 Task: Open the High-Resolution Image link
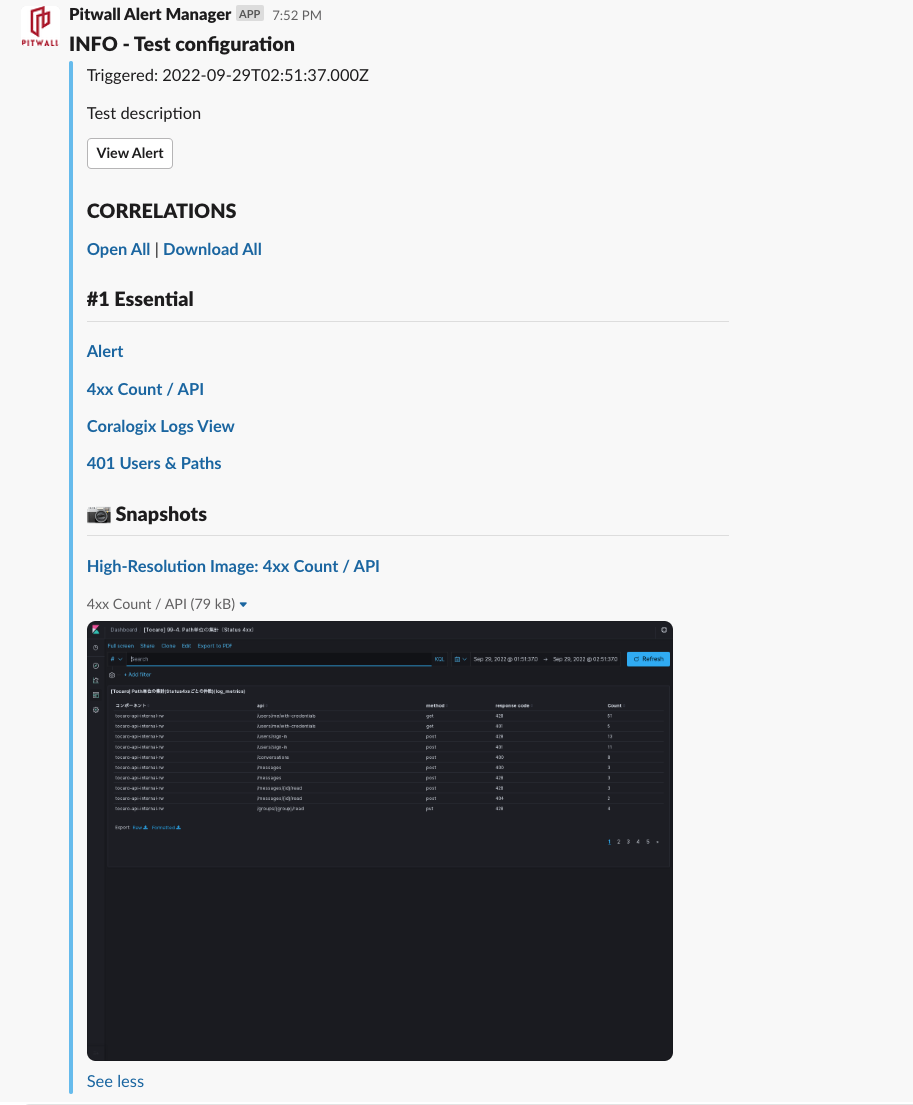point(233,566)
